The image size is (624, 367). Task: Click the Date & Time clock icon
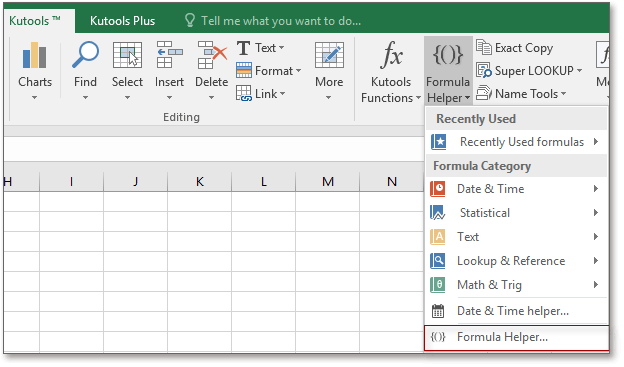point(438,189)
